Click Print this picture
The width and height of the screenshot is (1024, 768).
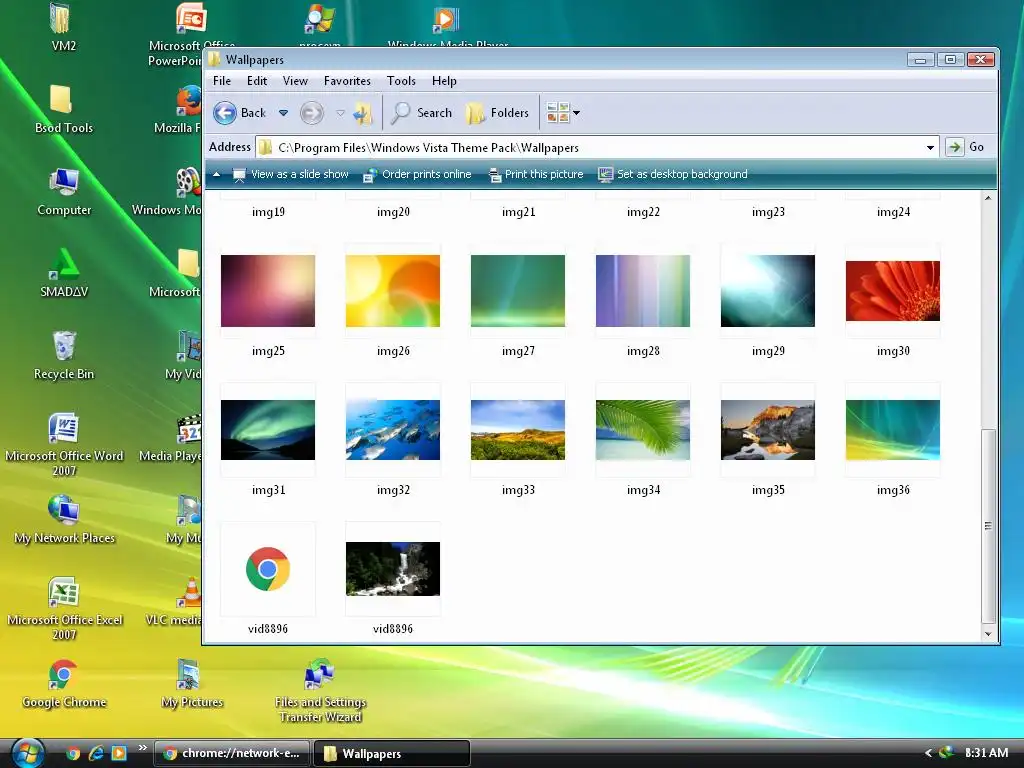536,174
